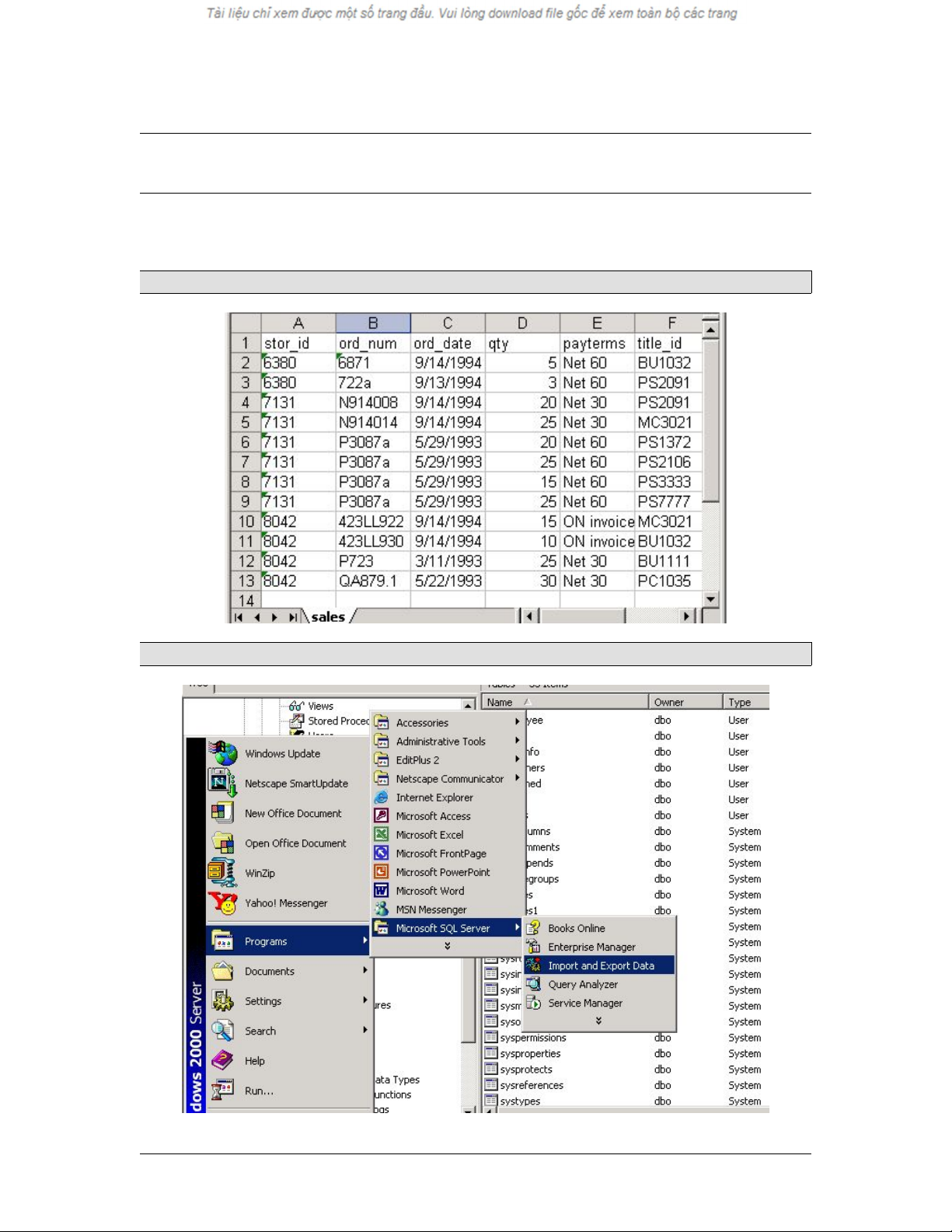
Task: Launch Microsoft Excel from Programs menu
Action: coord(429,835)
